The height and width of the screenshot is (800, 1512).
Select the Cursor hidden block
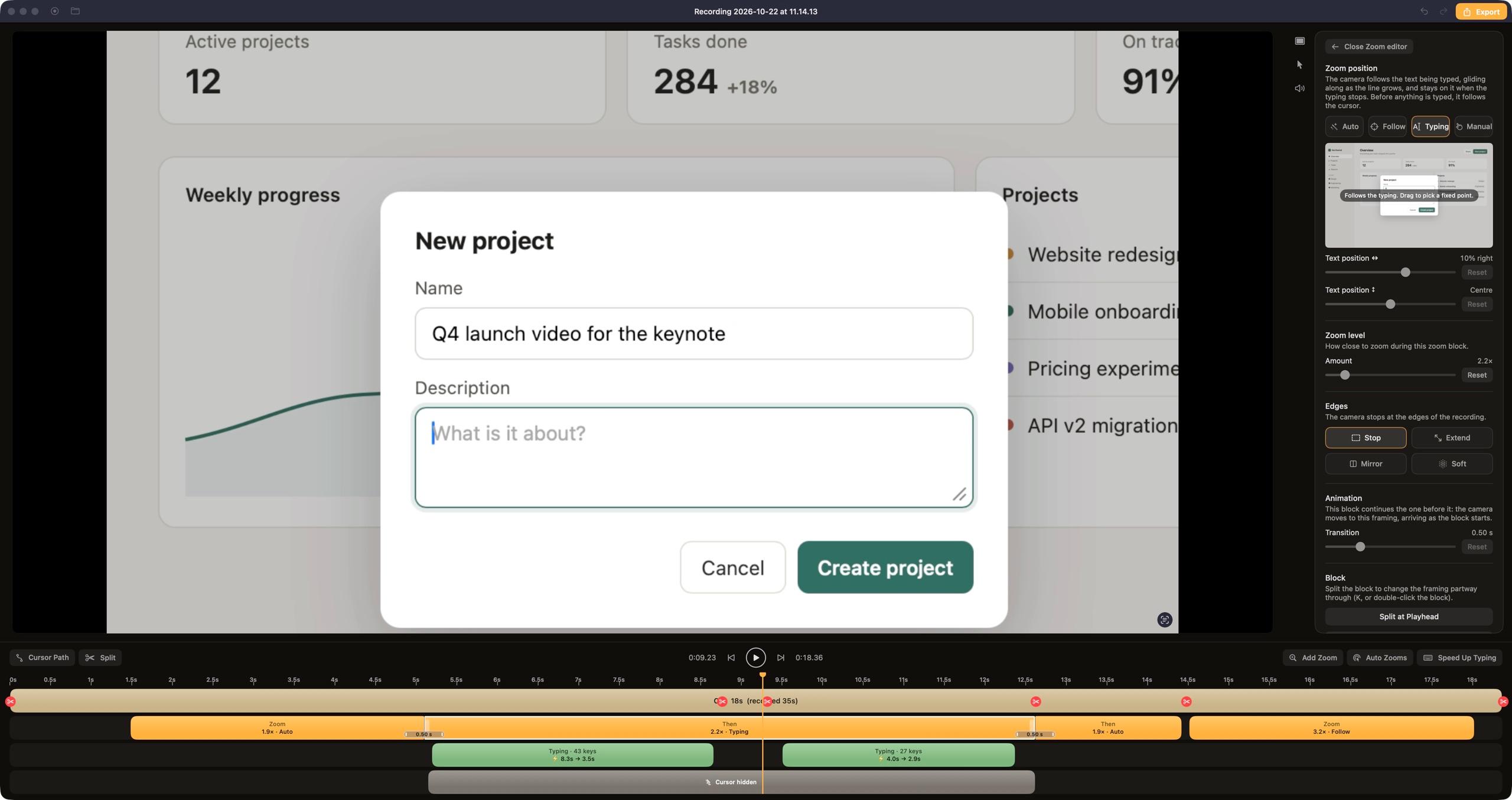731,782
